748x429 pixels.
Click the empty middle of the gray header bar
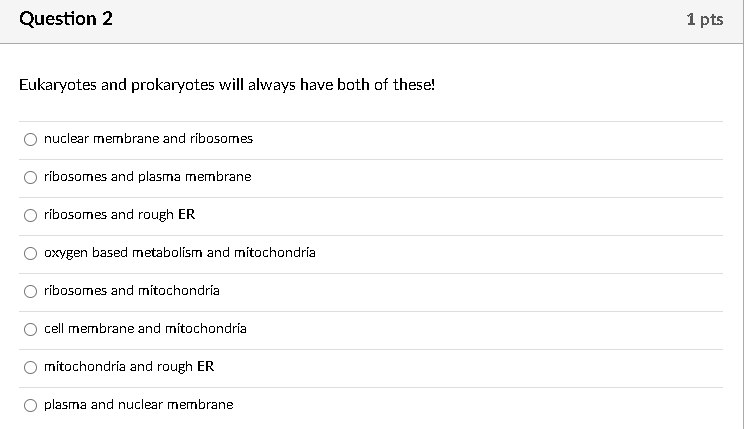click(400, 20)
